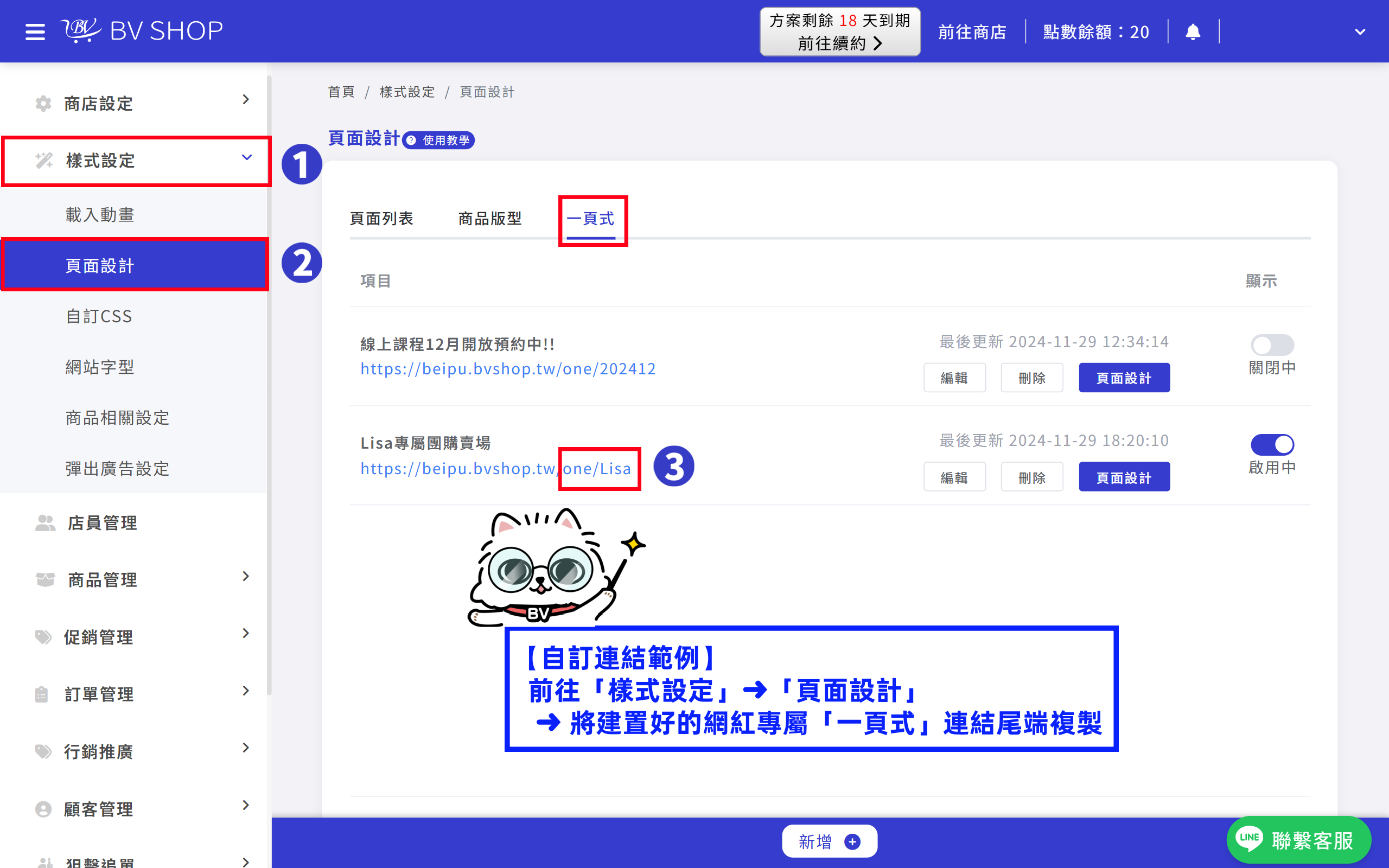
Task: Click the LINE icon in 聯繫客服
Action: [1250, 839]
